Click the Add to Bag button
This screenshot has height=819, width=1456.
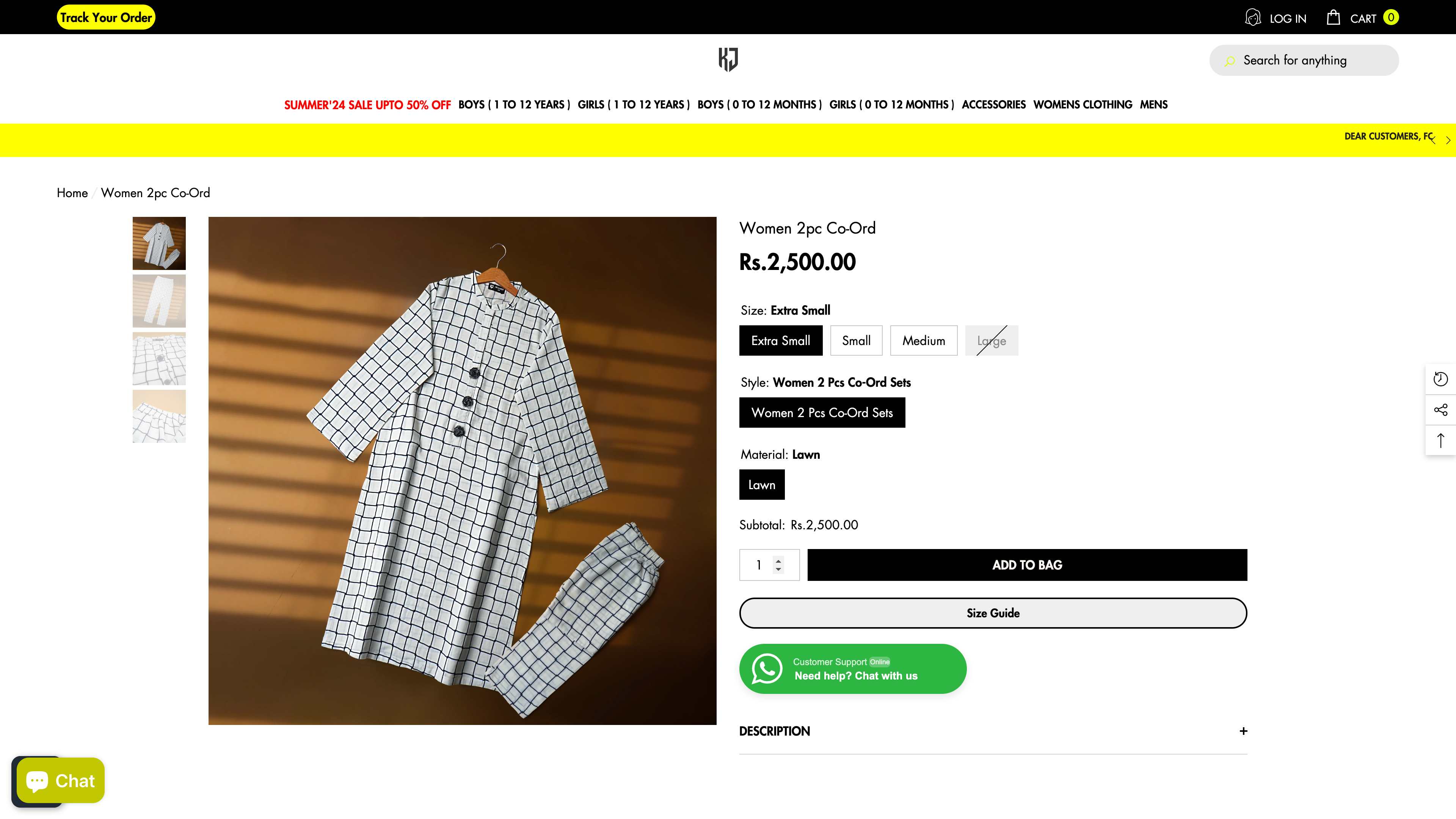1026,565
